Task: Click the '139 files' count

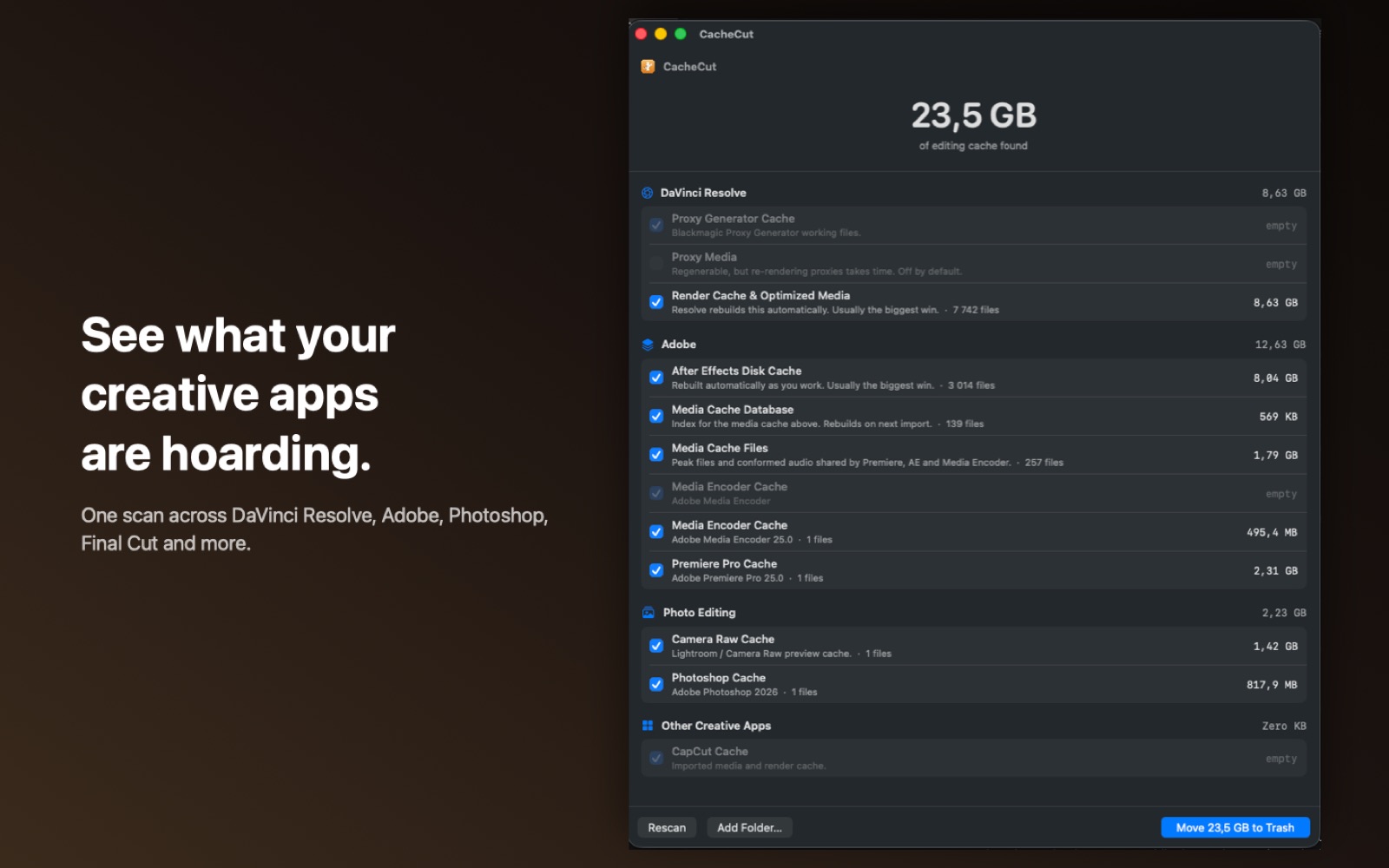Action: click(x=964, y=424)
